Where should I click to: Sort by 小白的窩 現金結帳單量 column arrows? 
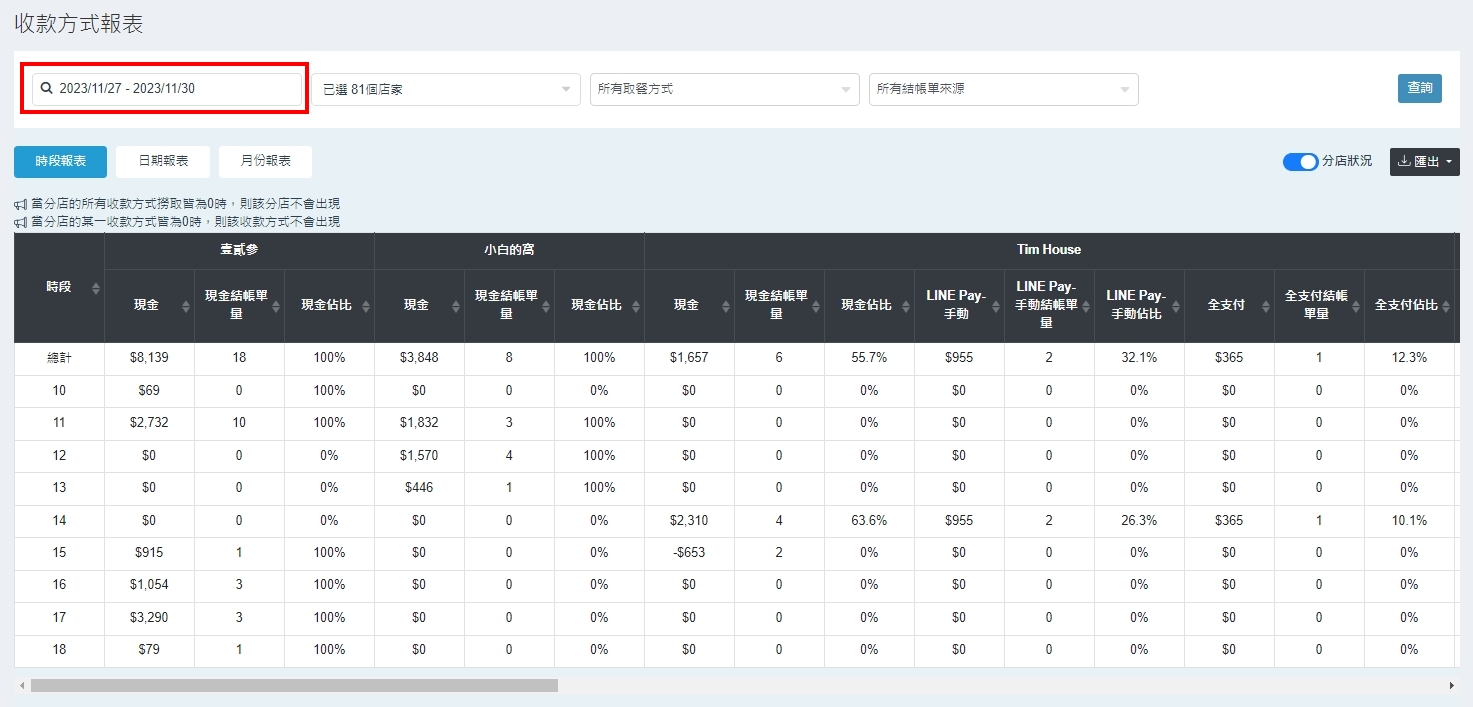tap(546, 306)
